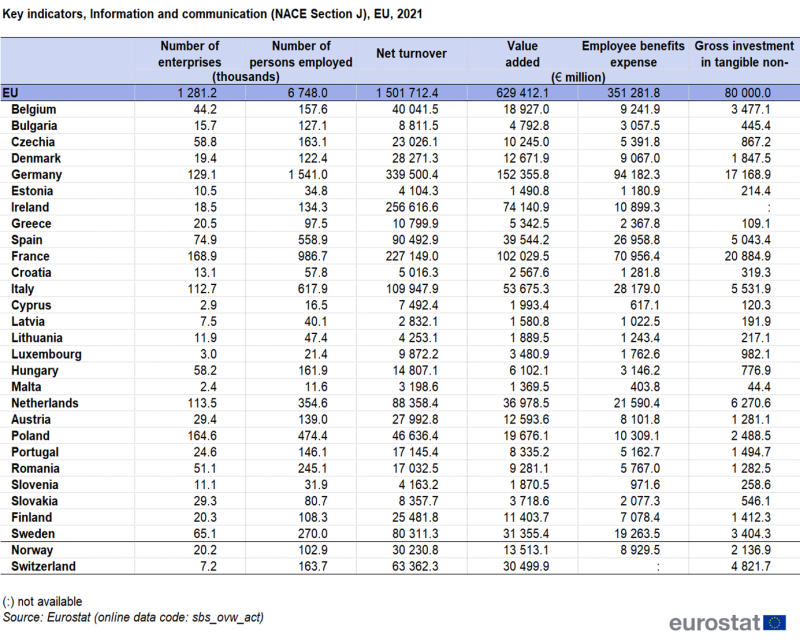Click the Eurostat source line with sbs_ovw_act
The image size is (800, 641).
coord(133,618)
